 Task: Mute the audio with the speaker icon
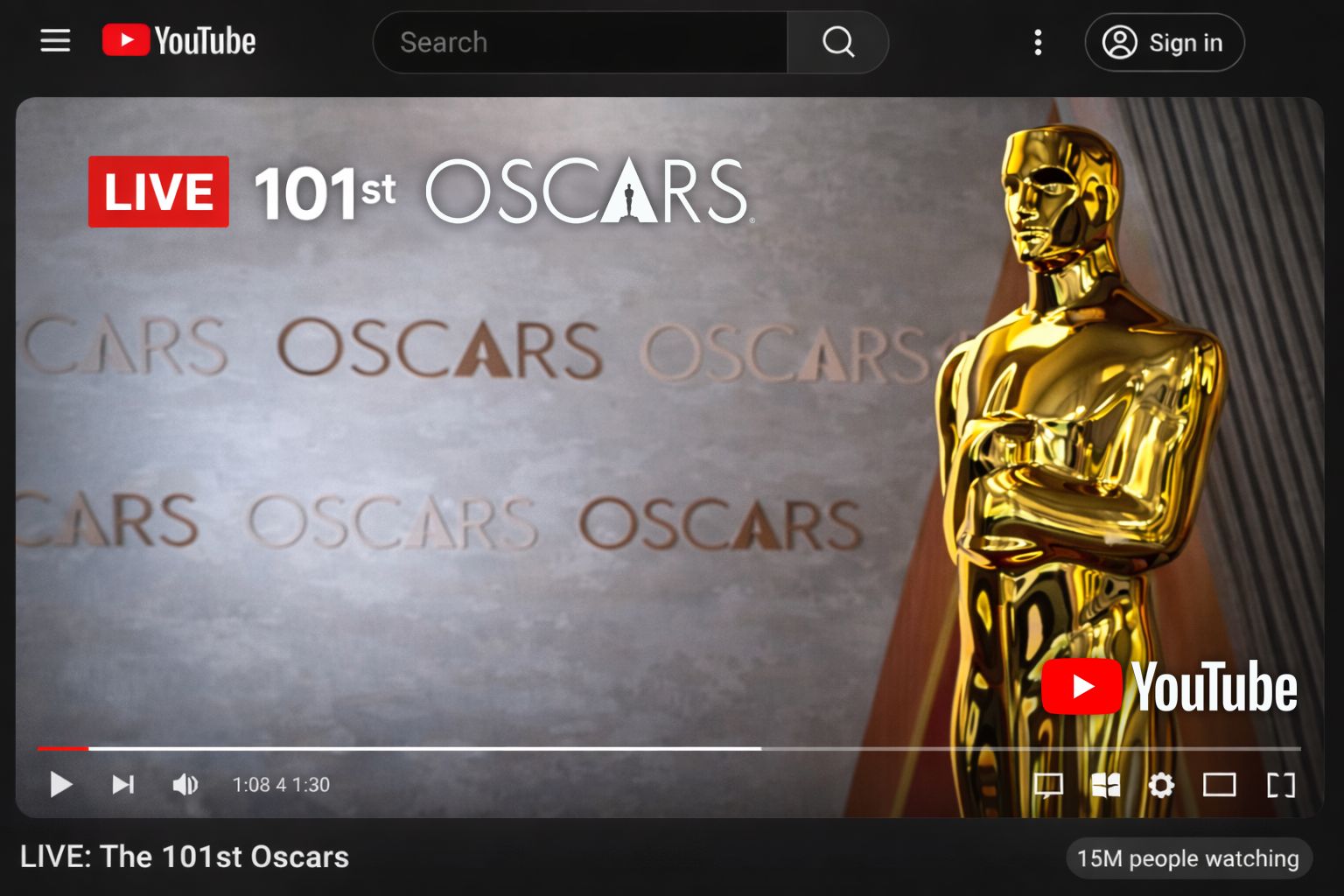tap(185, 784)
